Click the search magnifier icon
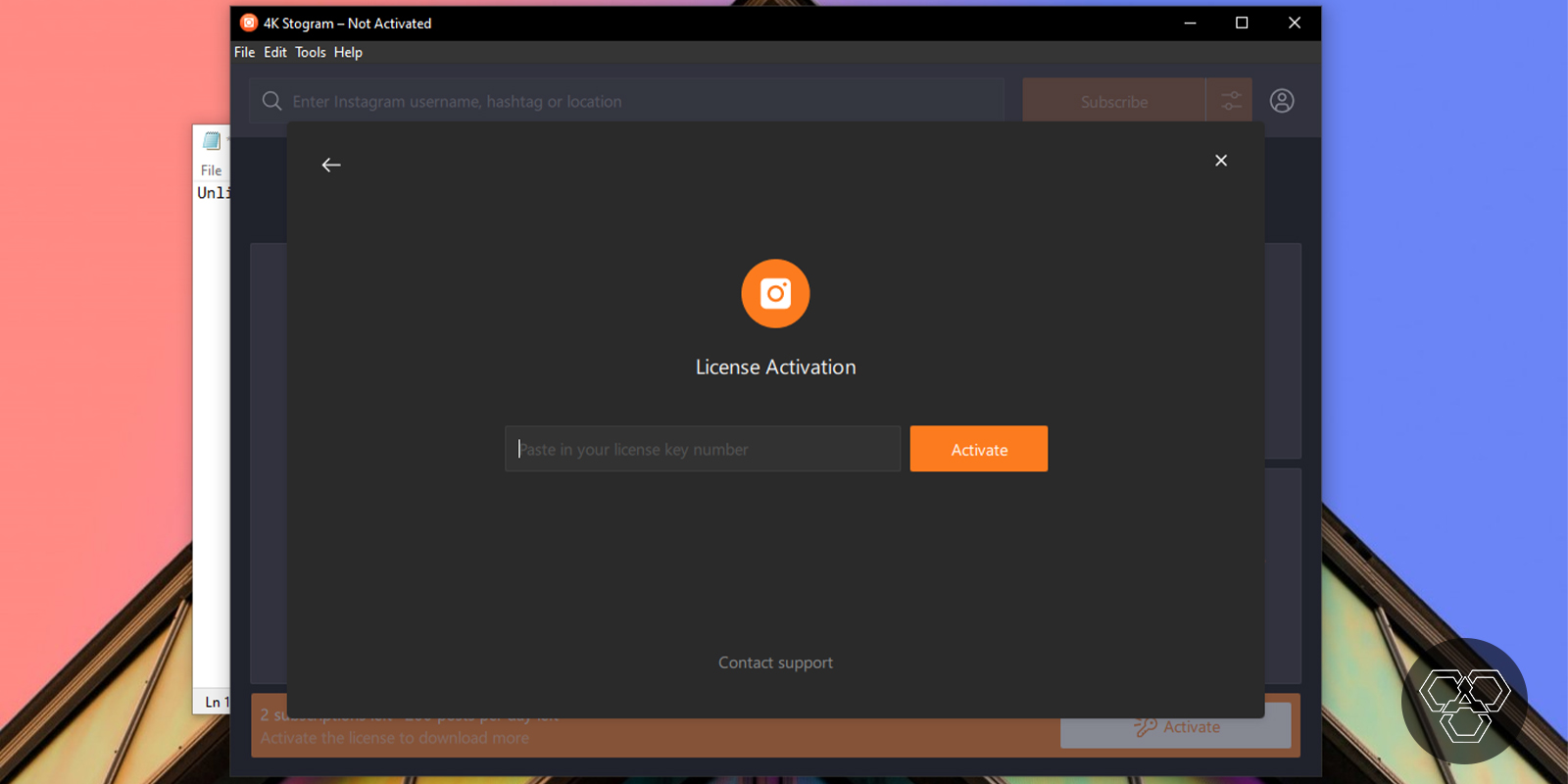The width and height of the screenshot is (1568, 784). 272,101
